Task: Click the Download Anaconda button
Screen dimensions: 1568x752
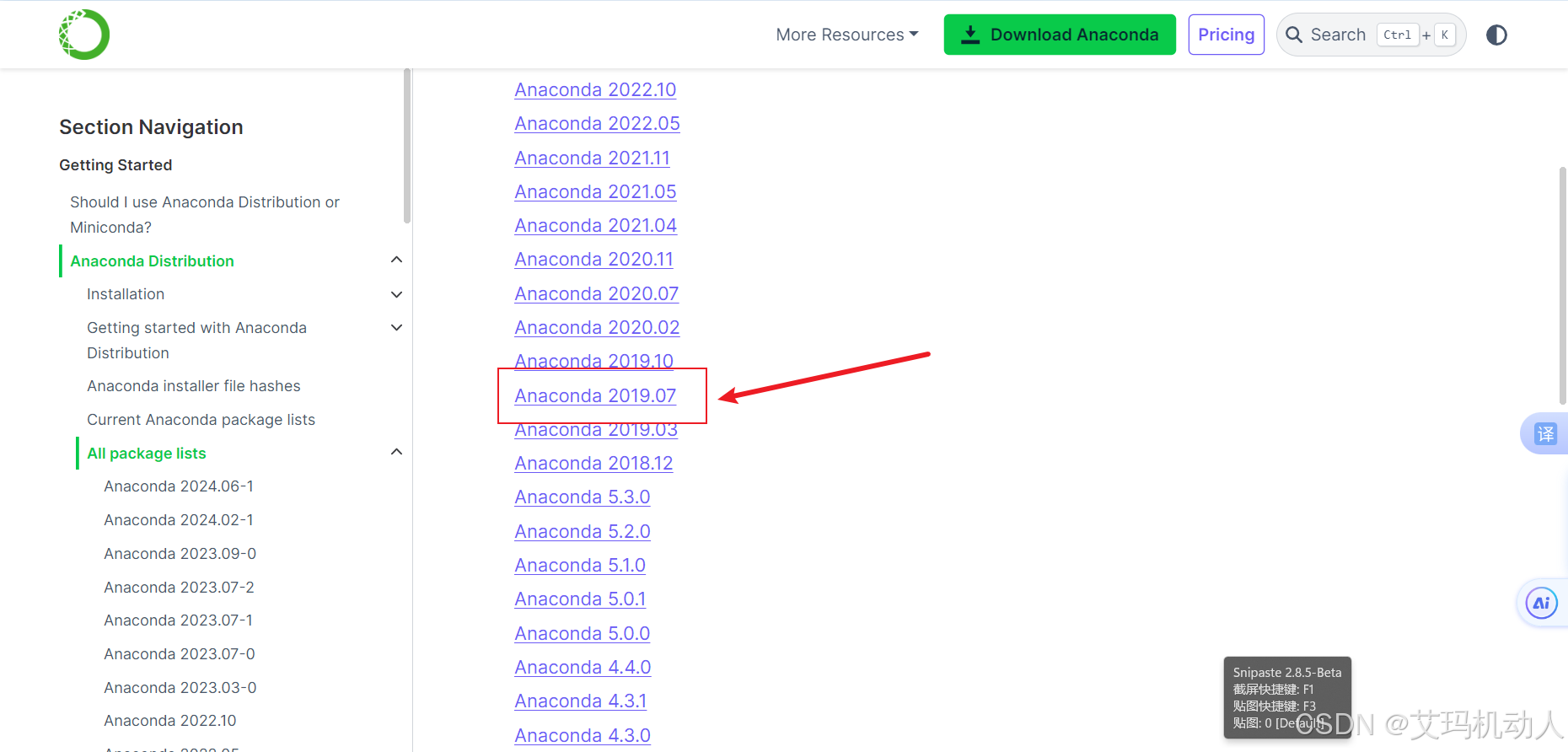Action: click(x=1060, y=35)
